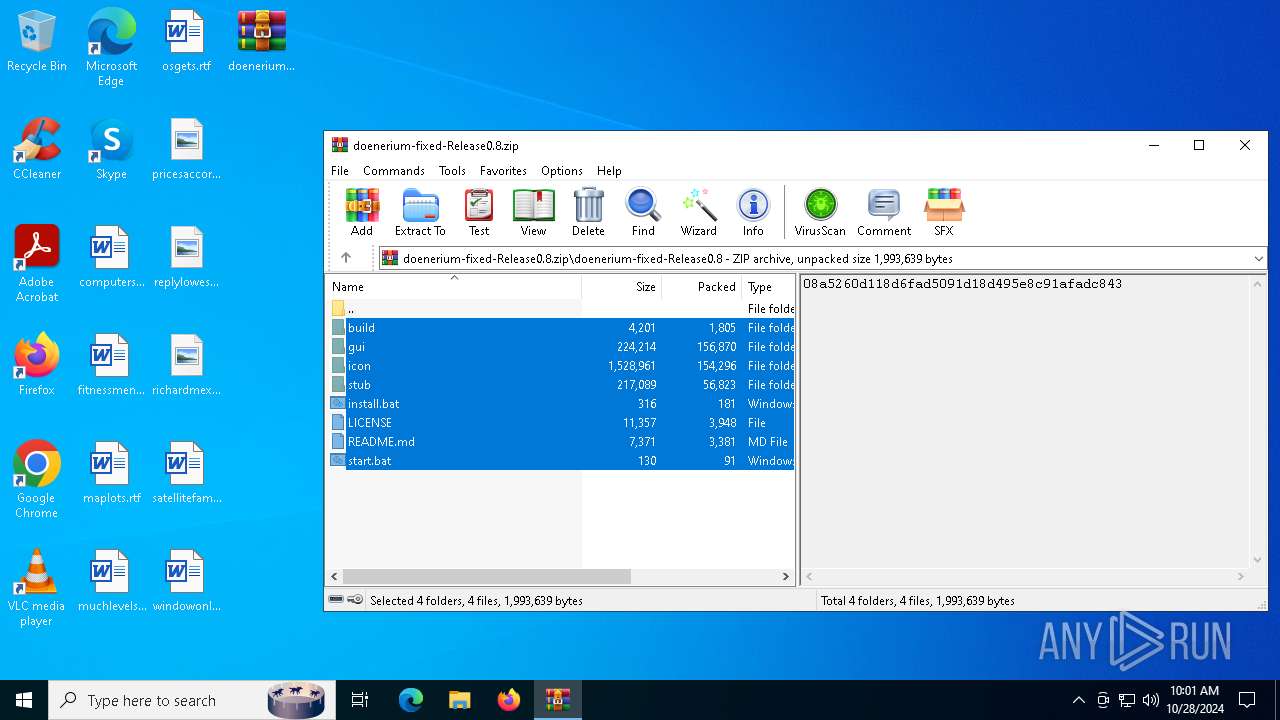The height and width of the screenshot is (720, 1280).
Task: Select install.bat file row
Action: pos(561,403)
